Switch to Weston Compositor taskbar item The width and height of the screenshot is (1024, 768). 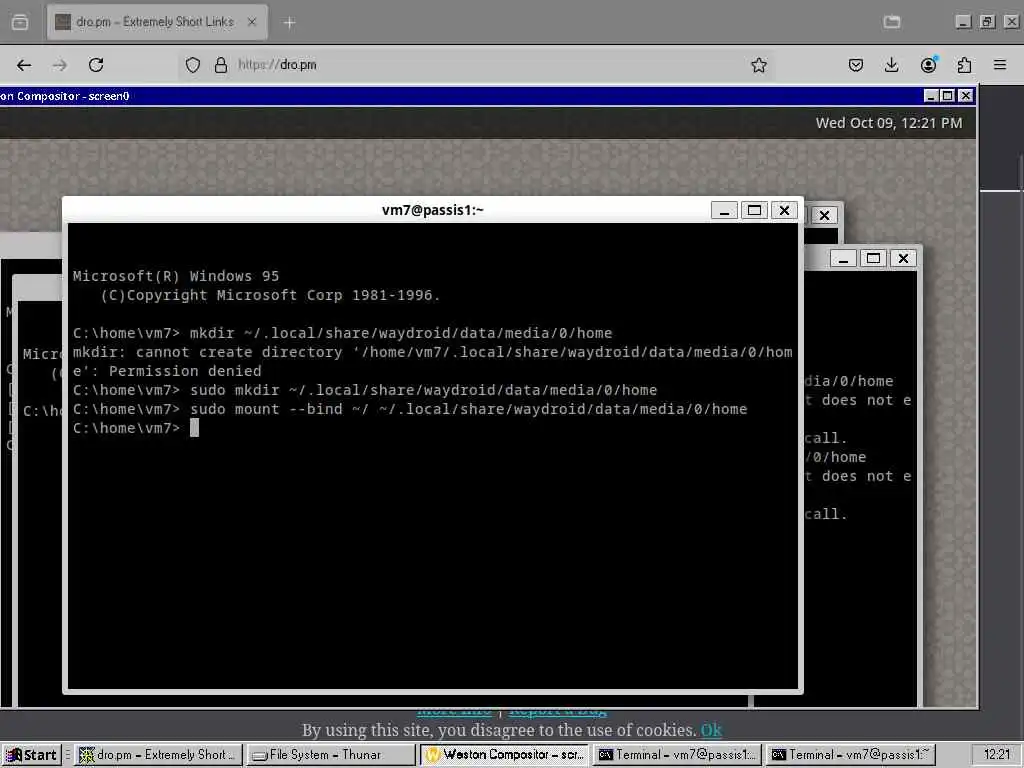click(x=504, y=755)
